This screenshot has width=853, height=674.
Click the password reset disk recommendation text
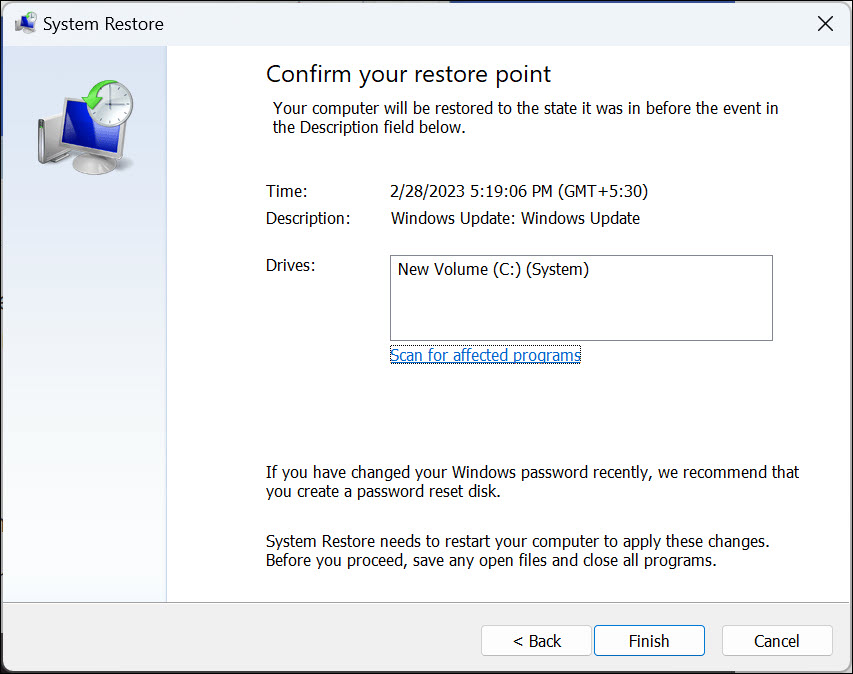point(532,481)
